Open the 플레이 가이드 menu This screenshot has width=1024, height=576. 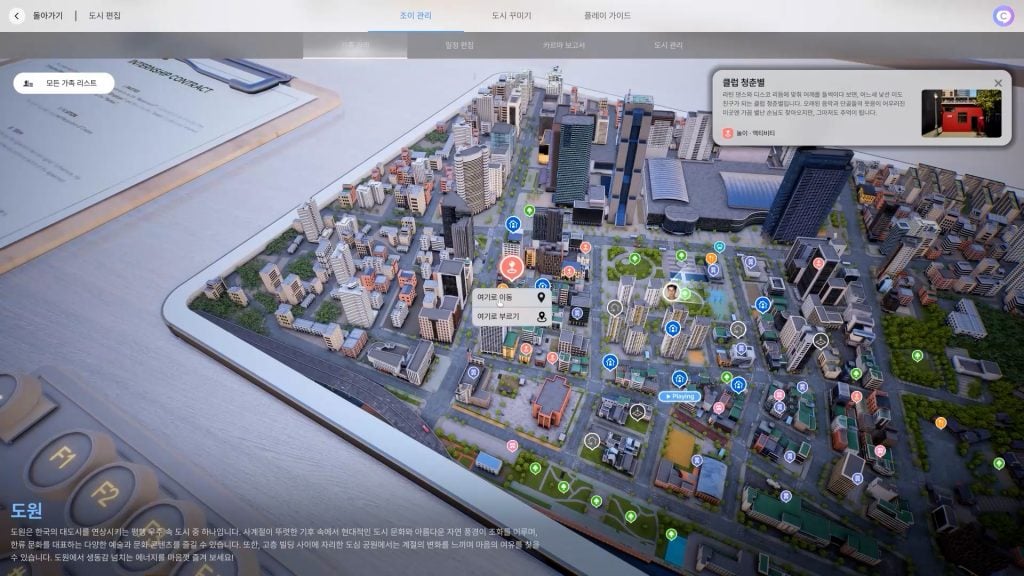click(603, 15)
